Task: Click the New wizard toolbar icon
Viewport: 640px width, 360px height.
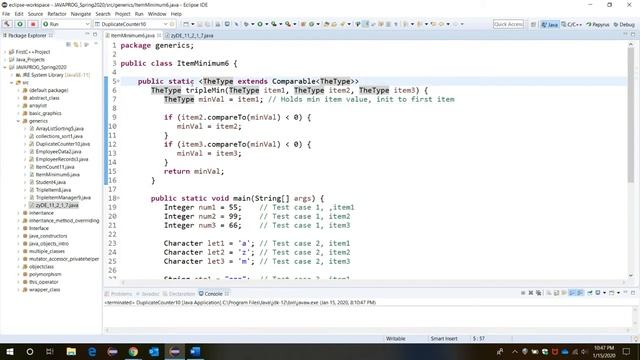Action: coord(186,24)
